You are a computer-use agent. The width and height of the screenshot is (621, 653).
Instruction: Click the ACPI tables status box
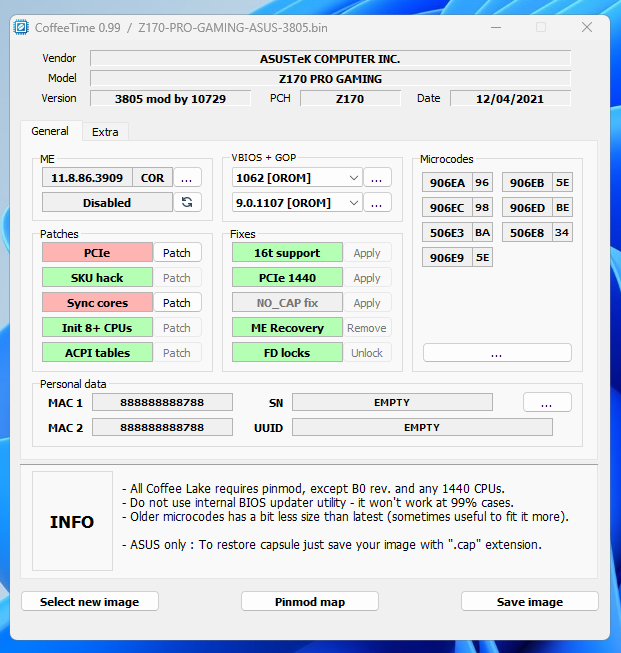[x=97, y=353]
